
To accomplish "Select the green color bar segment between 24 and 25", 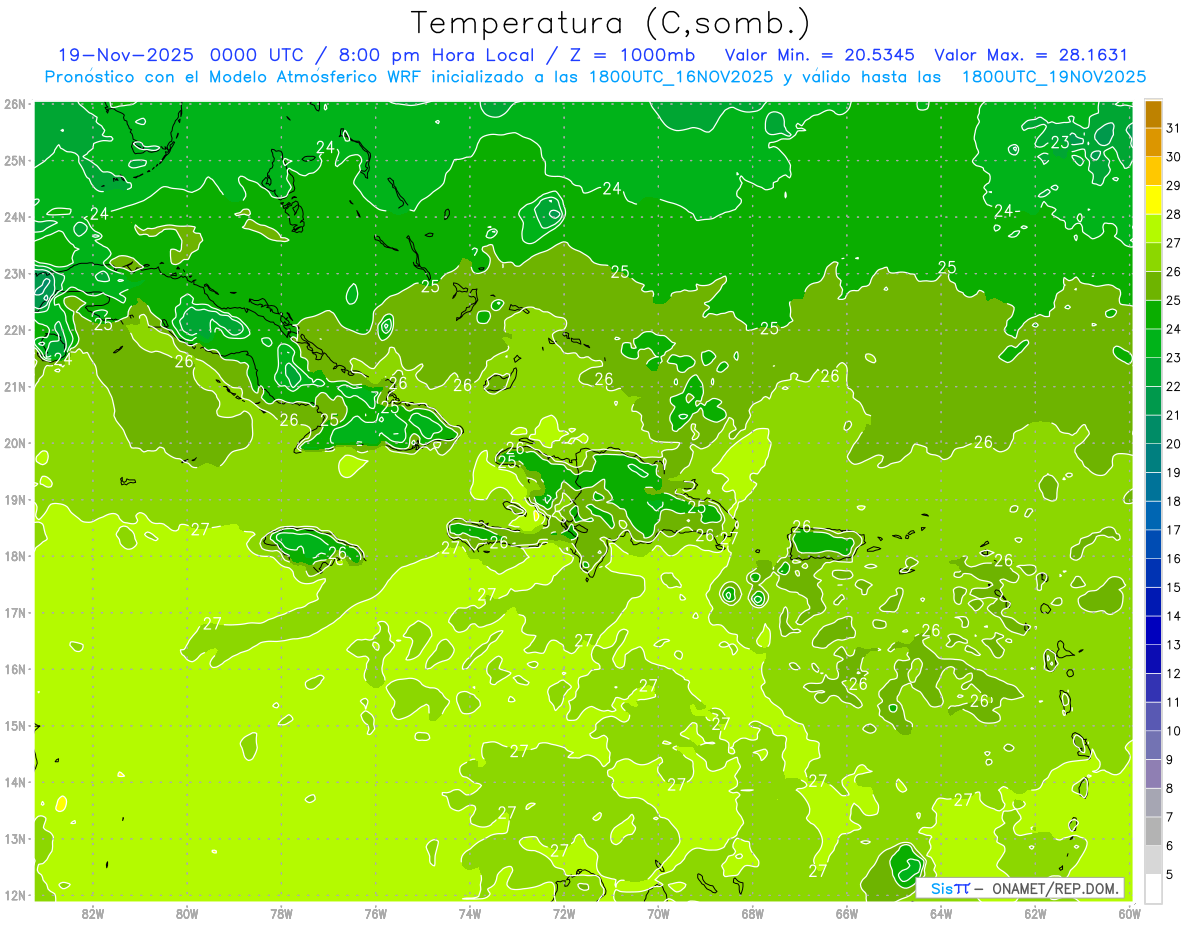I will (x=1153, y=315).
